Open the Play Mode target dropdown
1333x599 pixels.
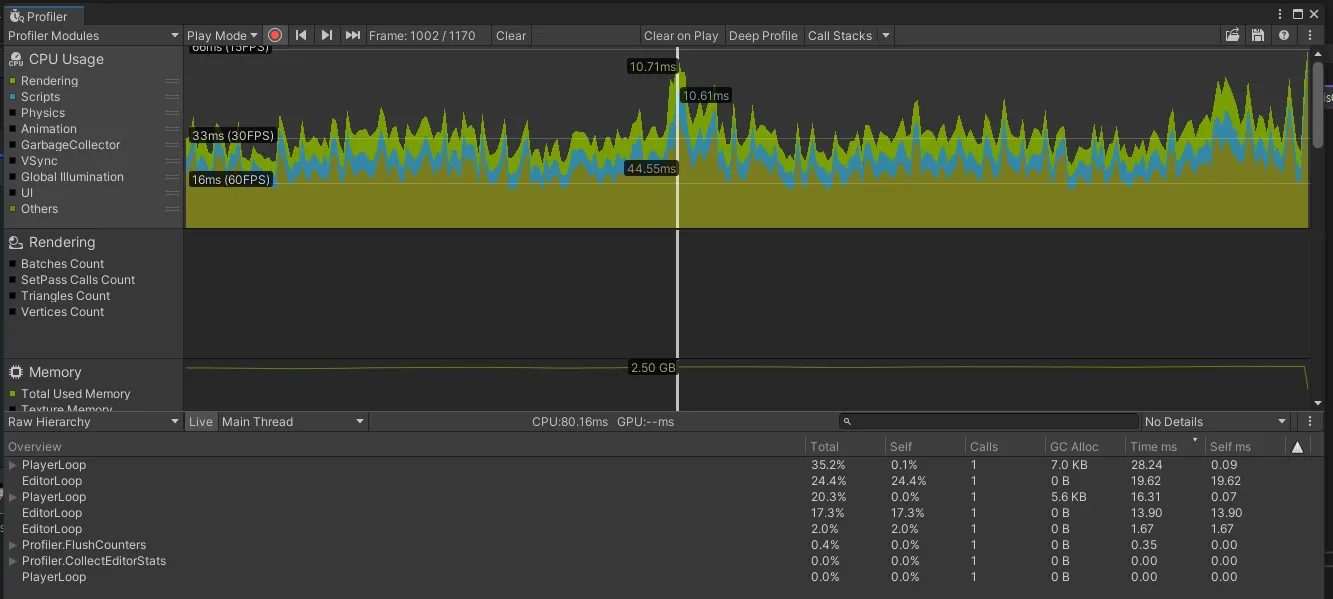(x=222, y=35)
